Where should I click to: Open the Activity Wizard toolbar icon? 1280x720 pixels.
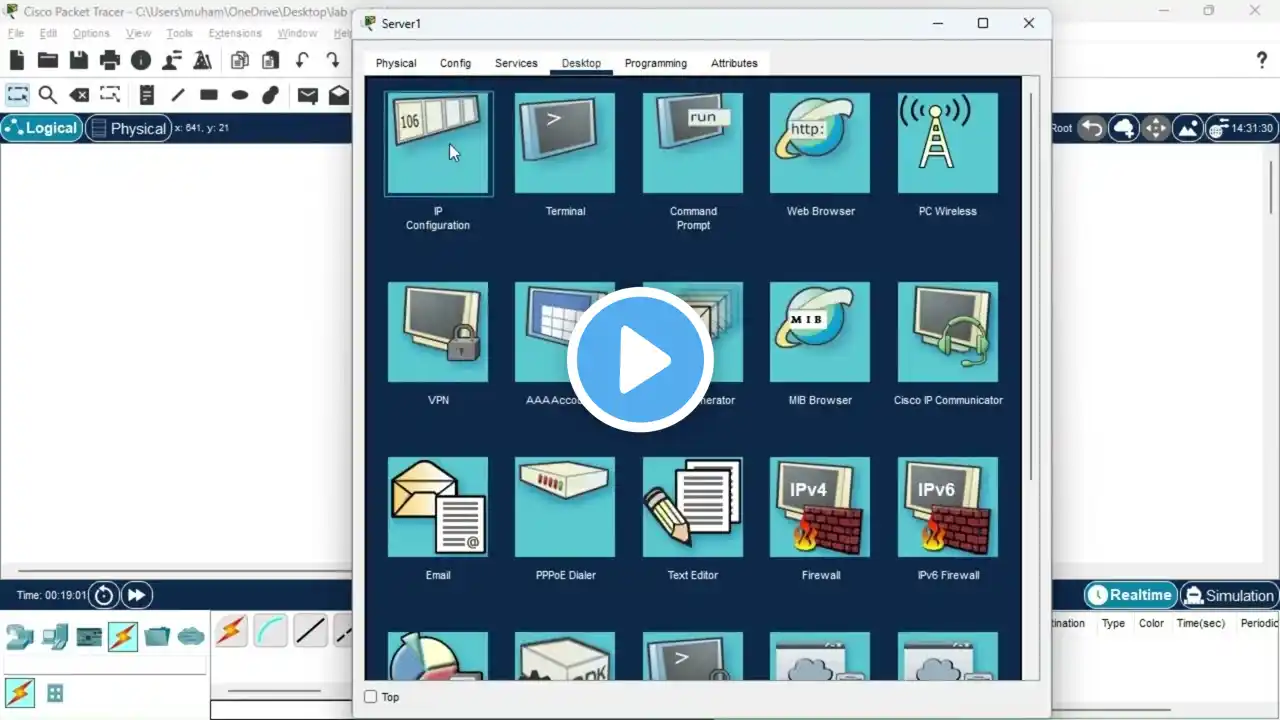coord(203,60)
